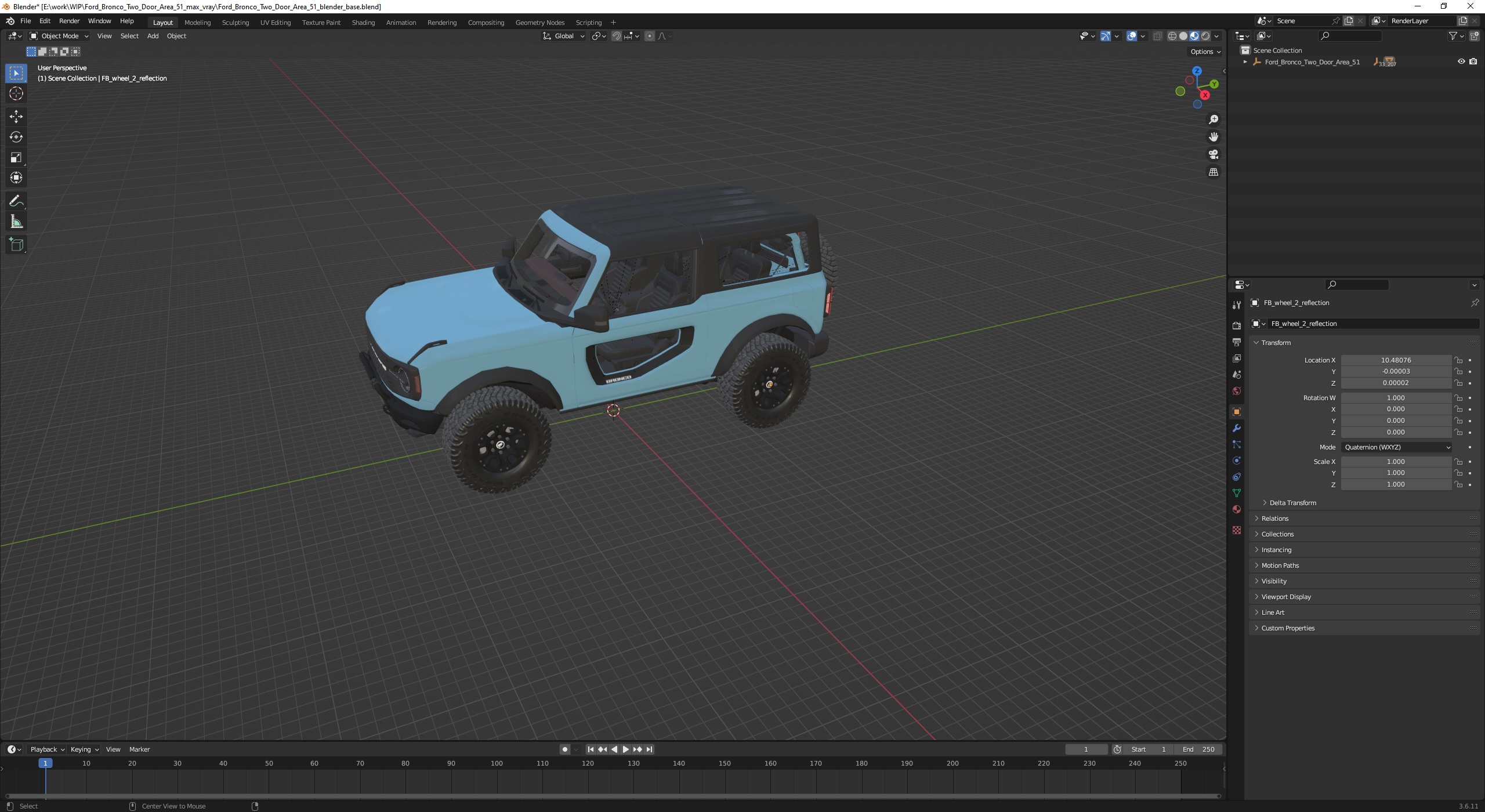Toggle snapping magnet in viewport header
The width and height of the screenshot is (1485, 812).
(x=617, y=36)
